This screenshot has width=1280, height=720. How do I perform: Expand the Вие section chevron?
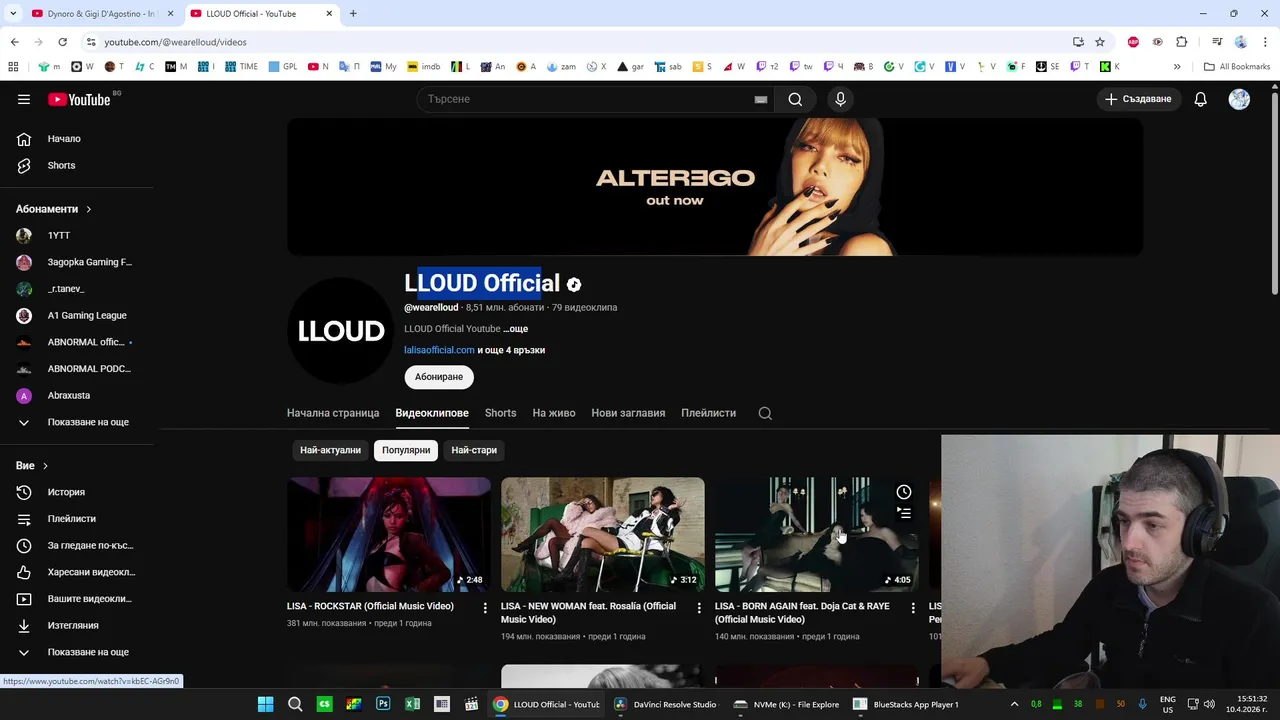[x=45, y=466]
